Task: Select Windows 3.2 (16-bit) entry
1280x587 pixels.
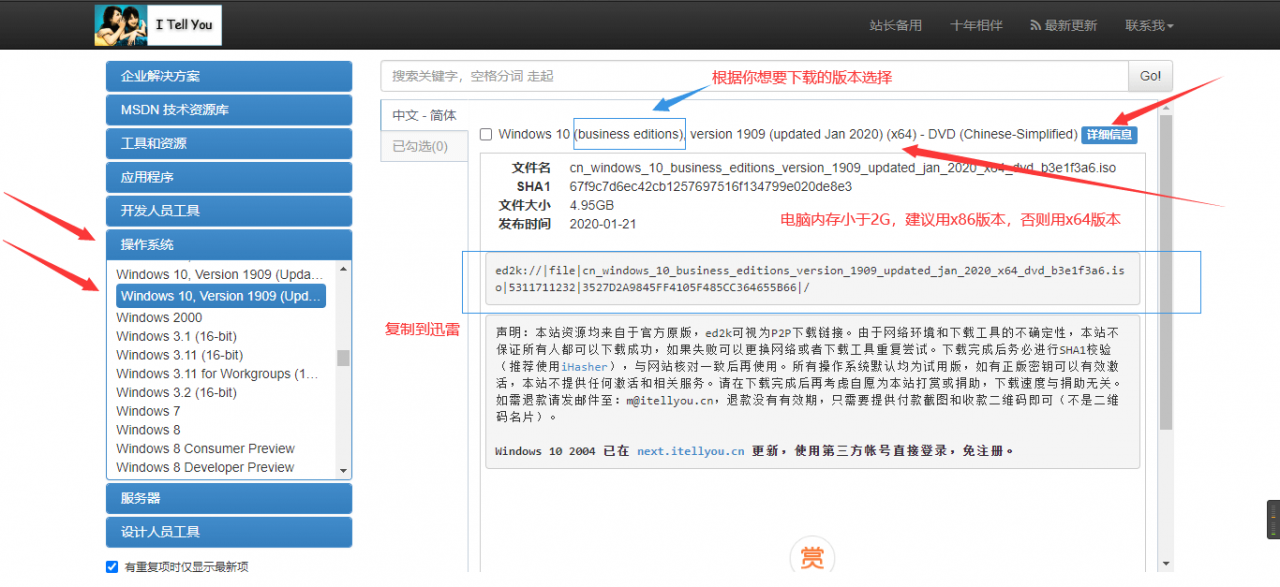Action: coord(176,393)
